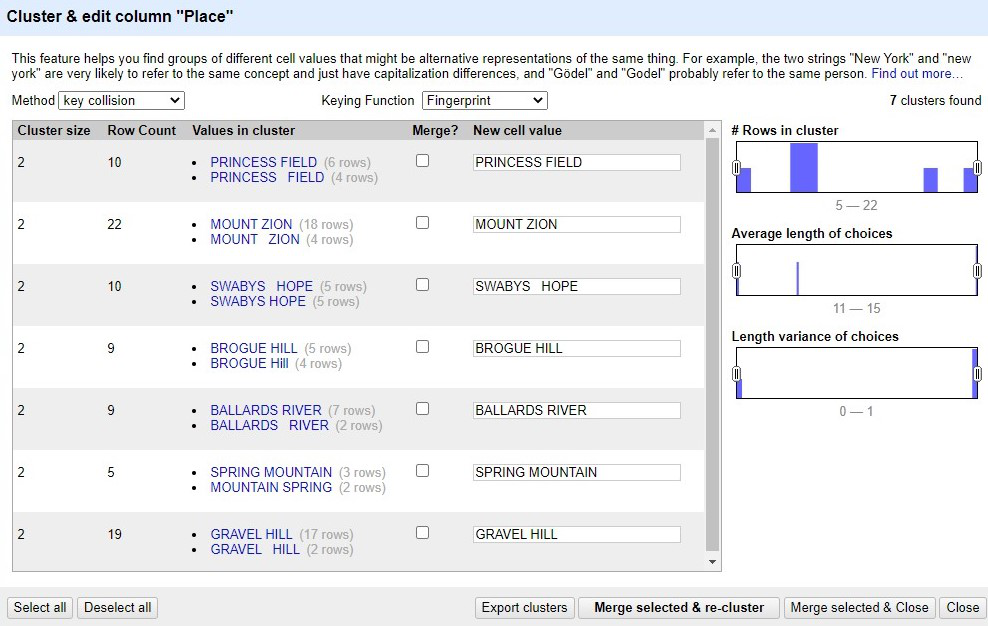
Task: Adjust the "Average length of choices" range slider
Action: click(739, 270)
